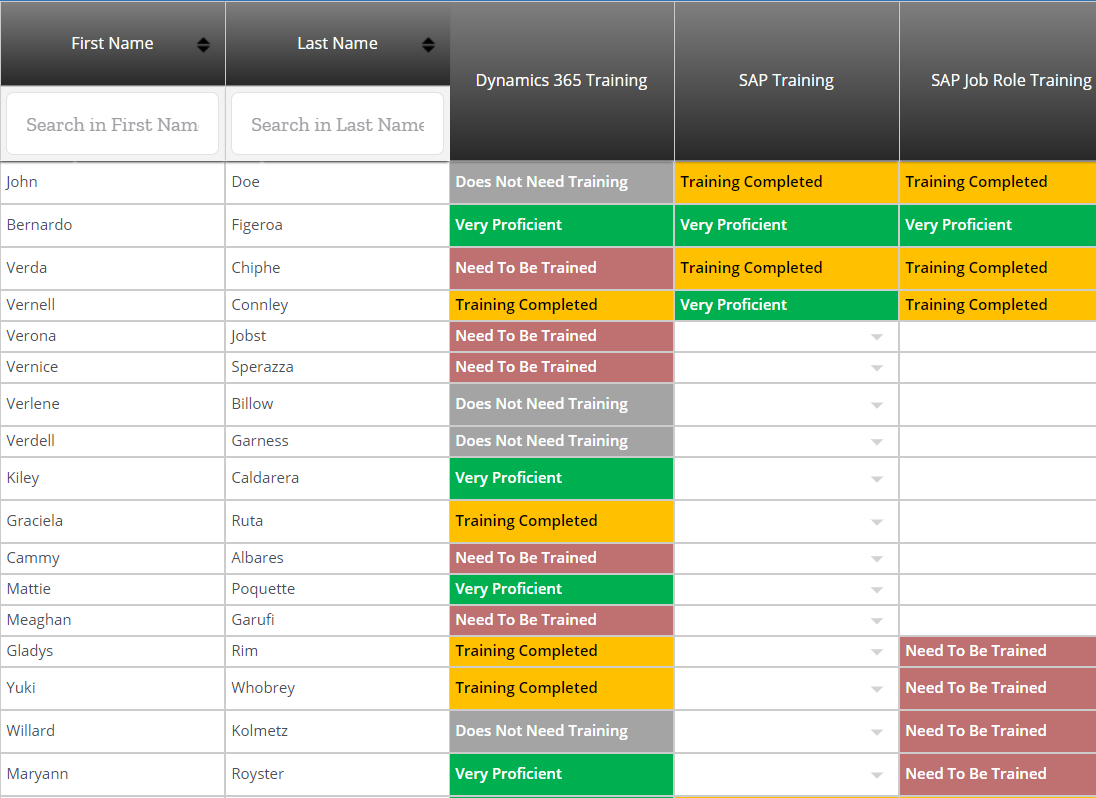1096x798 pixels.
Task: Select John Doe's SAP Training 'Training Completed' cell
Action: pos(786,182)
